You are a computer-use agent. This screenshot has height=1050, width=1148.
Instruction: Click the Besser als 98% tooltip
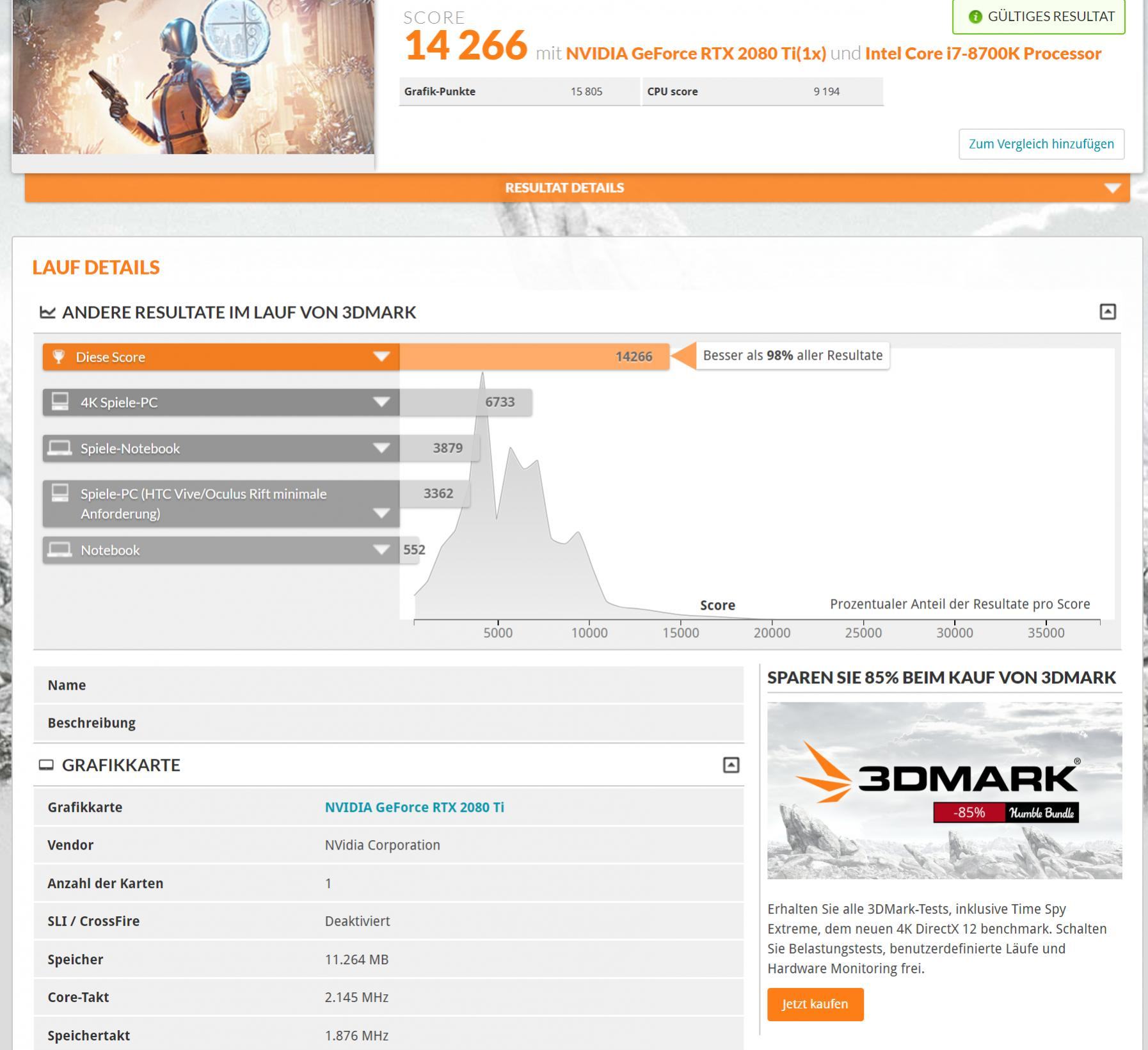click(x=792, y=355)
